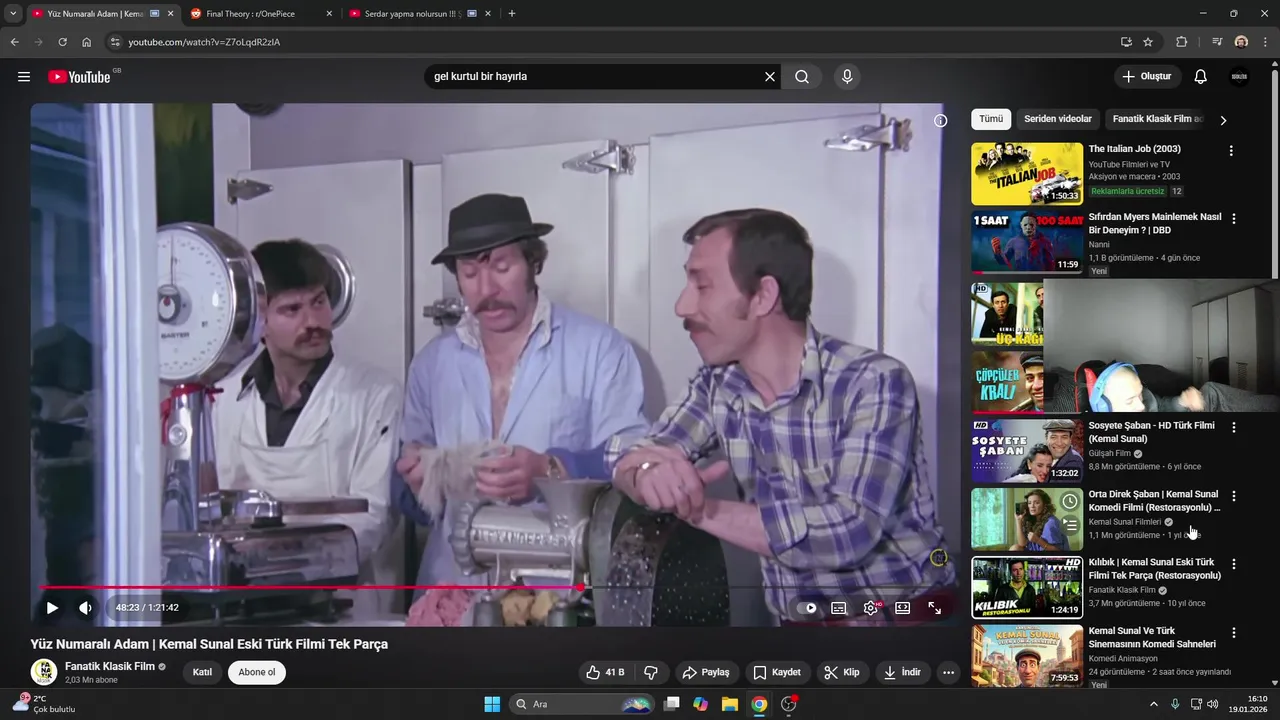1280x720 pixels.
Task: Install app icon in address bar
Action: click(1126, 42)
